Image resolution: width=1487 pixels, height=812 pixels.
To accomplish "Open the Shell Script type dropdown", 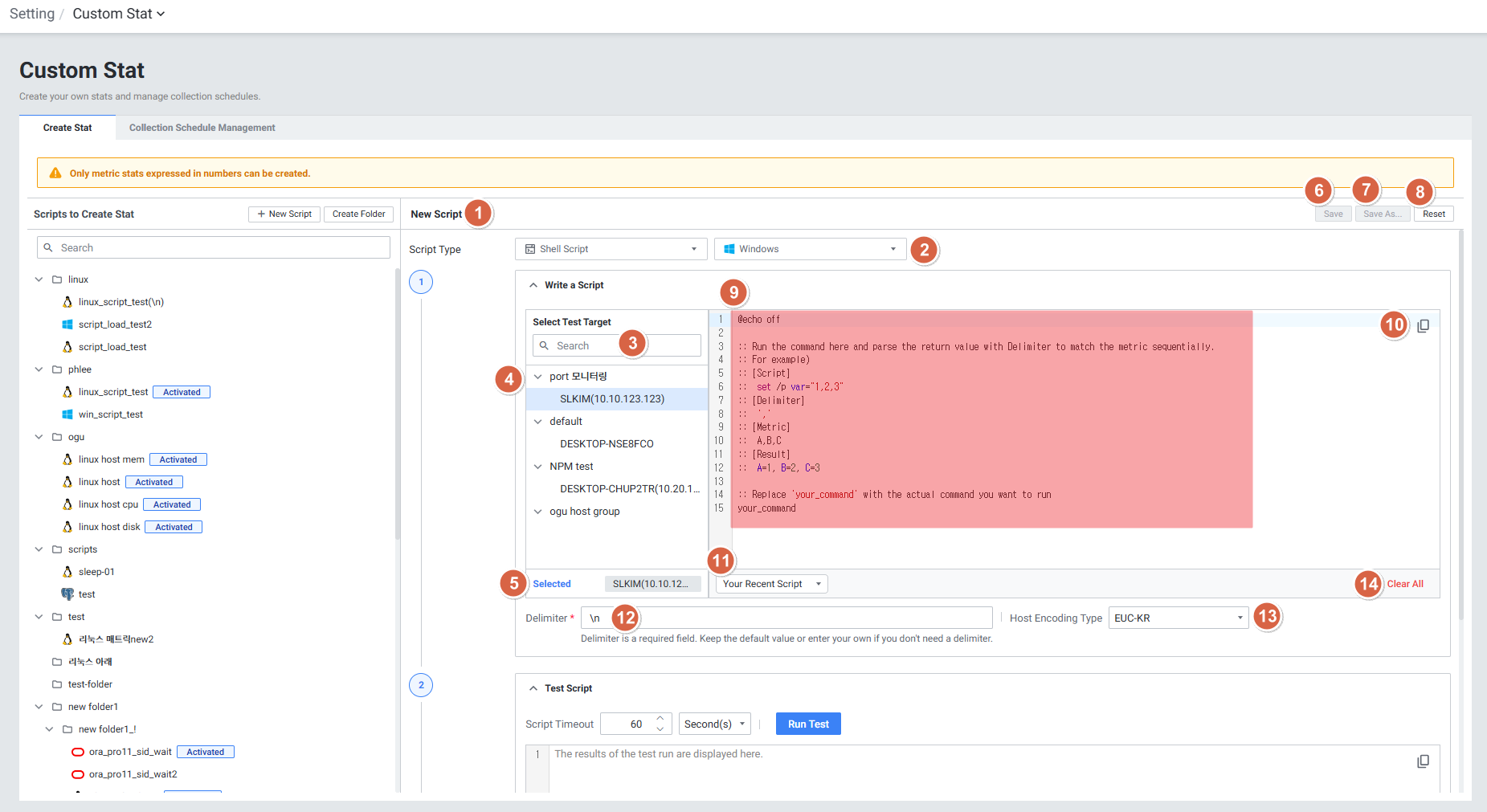I will (x=611, y=249).
